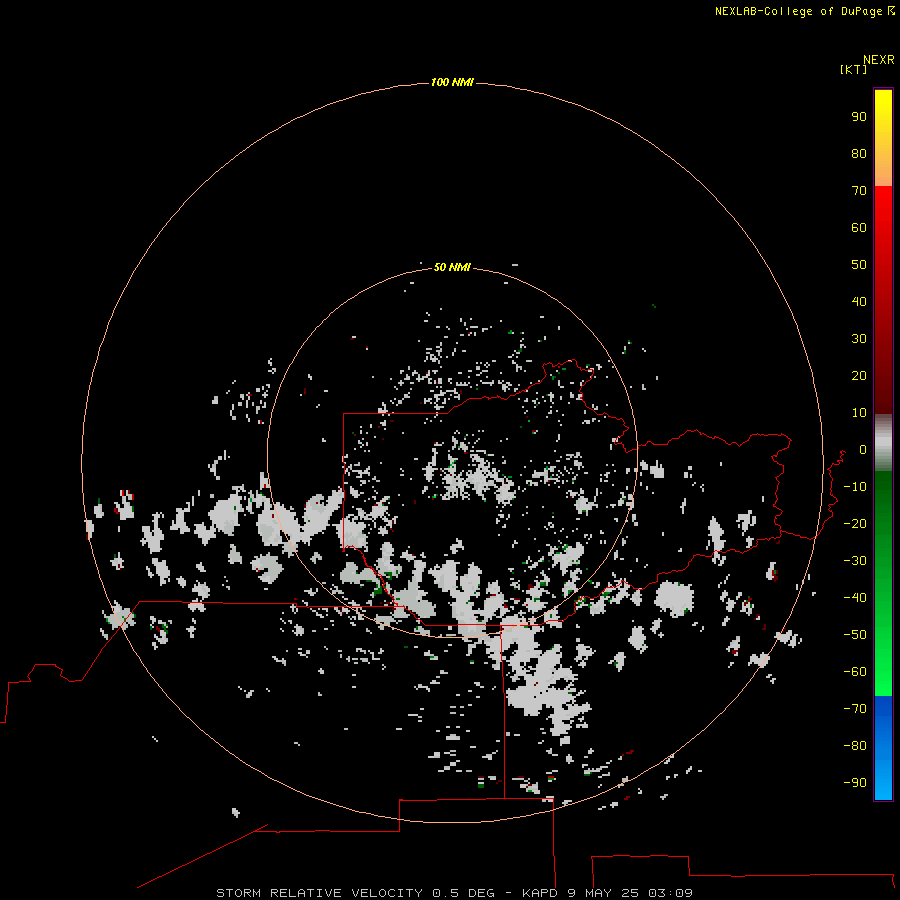Click the 30 value on velocity scale
Image resolution: width=900 pixels, height=900 pixels.
(x=859, y=339)
